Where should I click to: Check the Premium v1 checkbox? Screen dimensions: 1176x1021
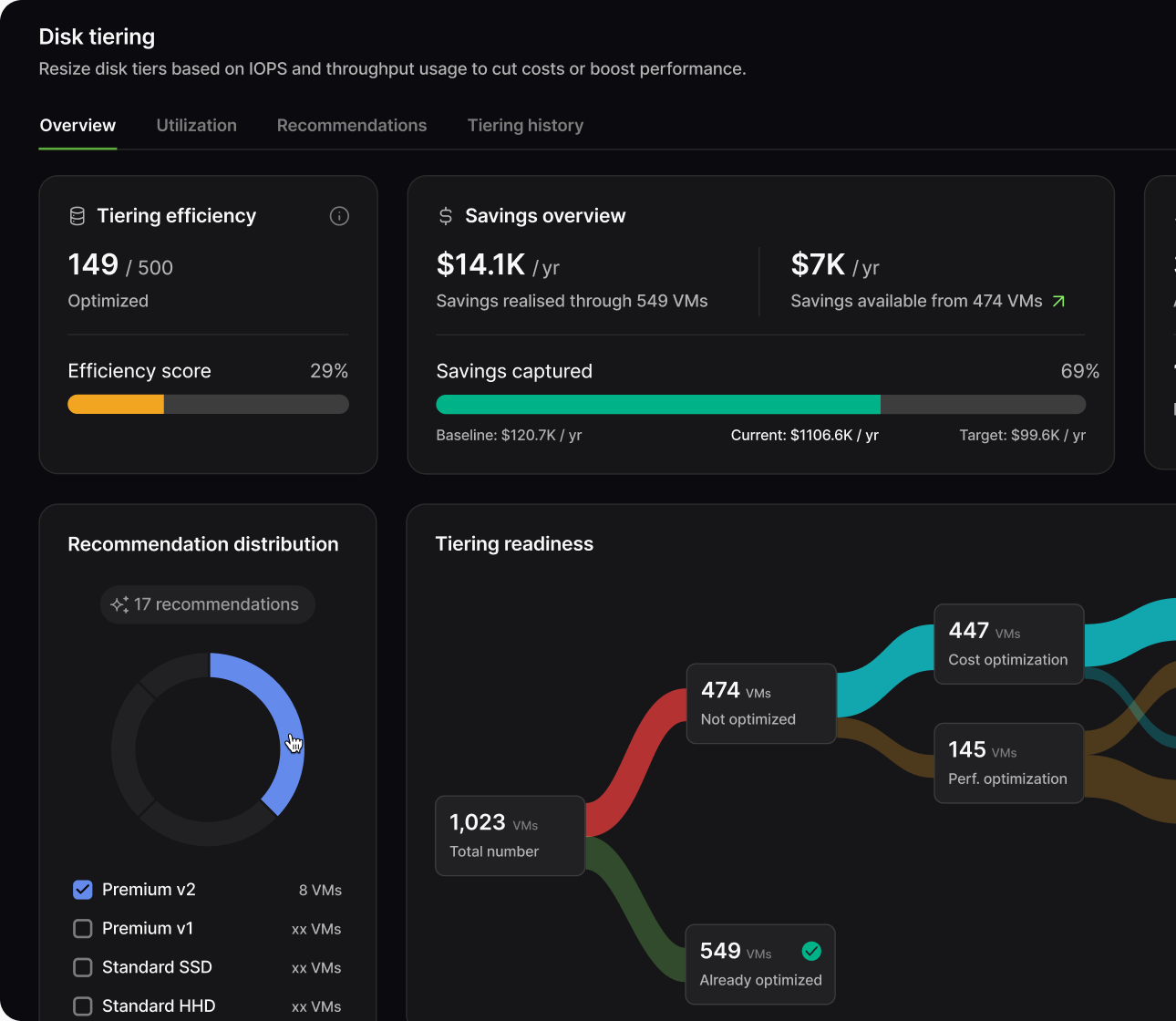(83, 929)
